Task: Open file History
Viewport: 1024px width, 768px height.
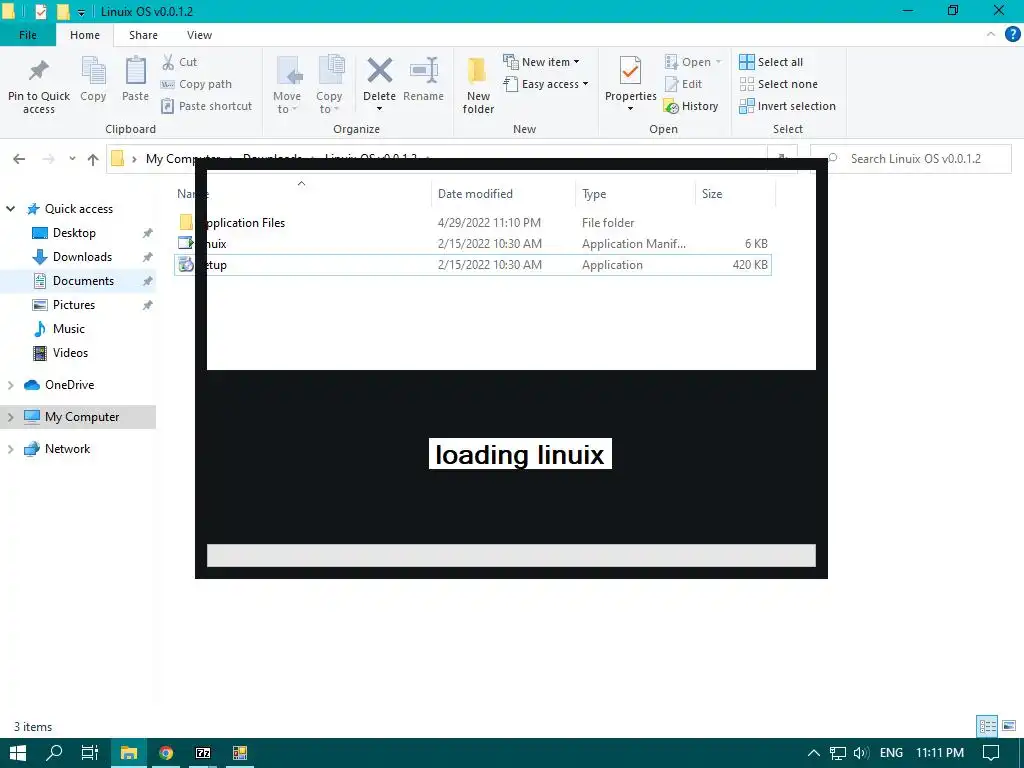Action: click(691, 106)
